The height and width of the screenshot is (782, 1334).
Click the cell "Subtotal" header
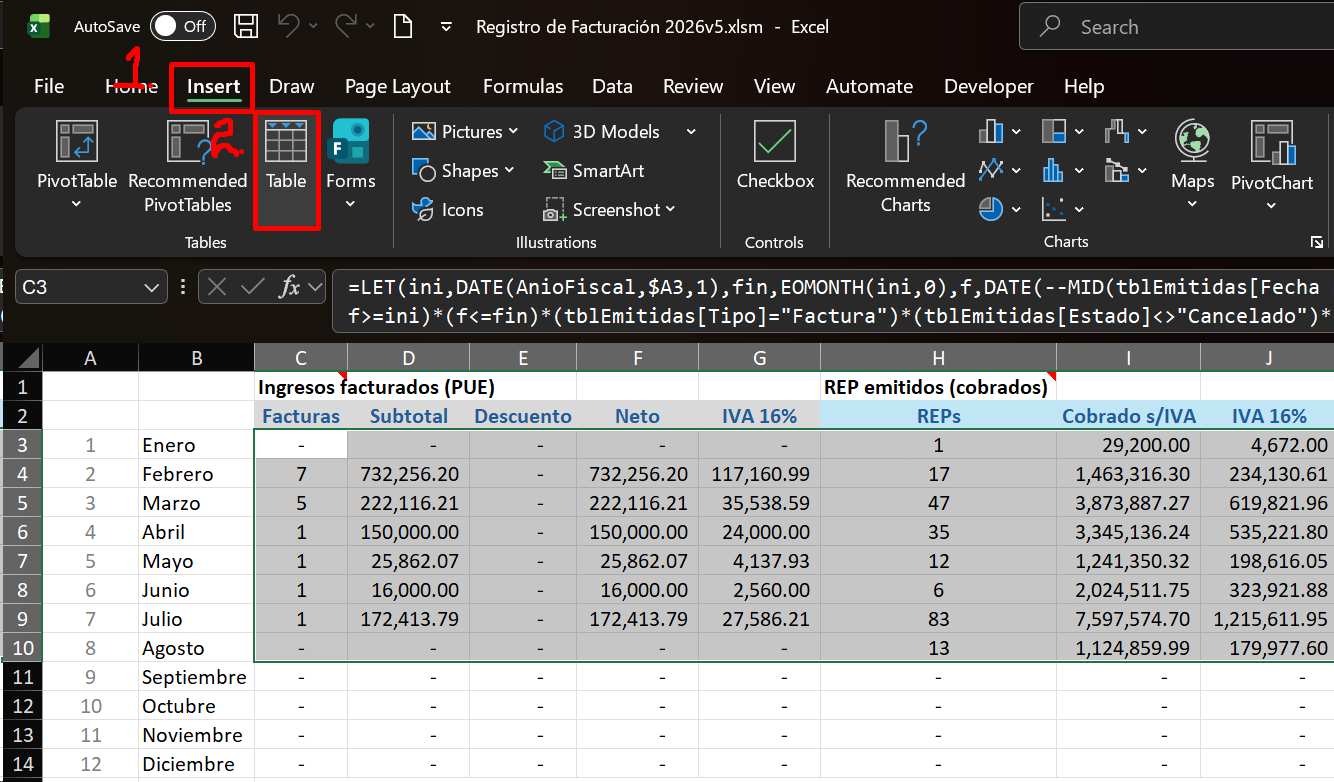point(408,416)
